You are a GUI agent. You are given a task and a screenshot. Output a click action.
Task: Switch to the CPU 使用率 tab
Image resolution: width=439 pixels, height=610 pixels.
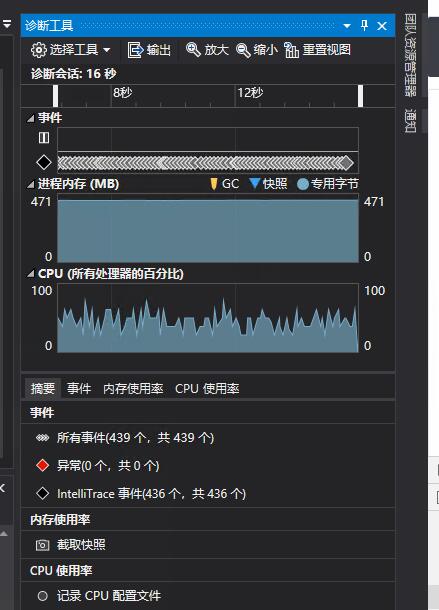coord(207,389)
